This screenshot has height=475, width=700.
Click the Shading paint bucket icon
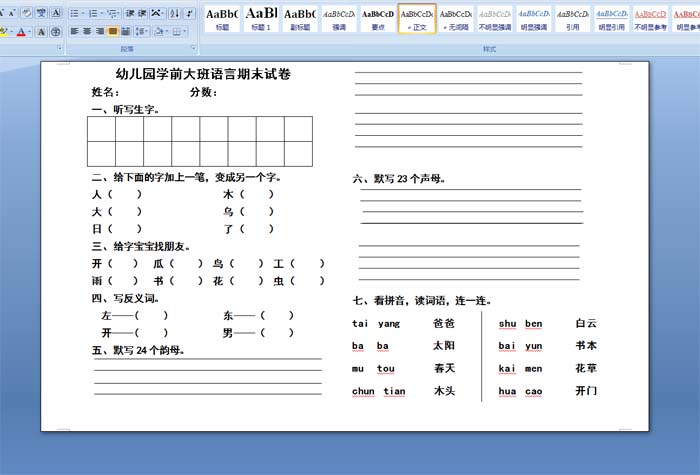(x=159, y=31)
